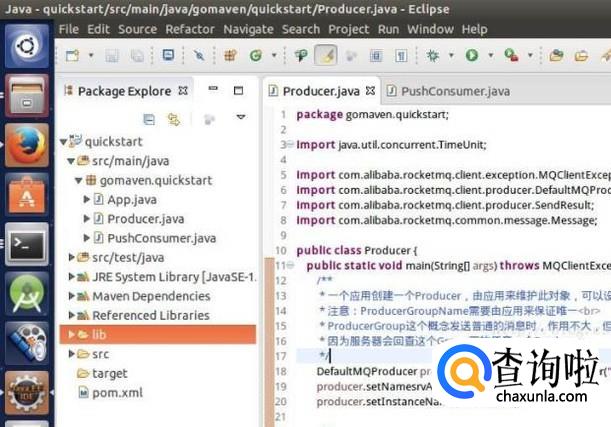Expand Producer.java in the tree
Viewport: 611px width, 427px height.
point(87,219)
